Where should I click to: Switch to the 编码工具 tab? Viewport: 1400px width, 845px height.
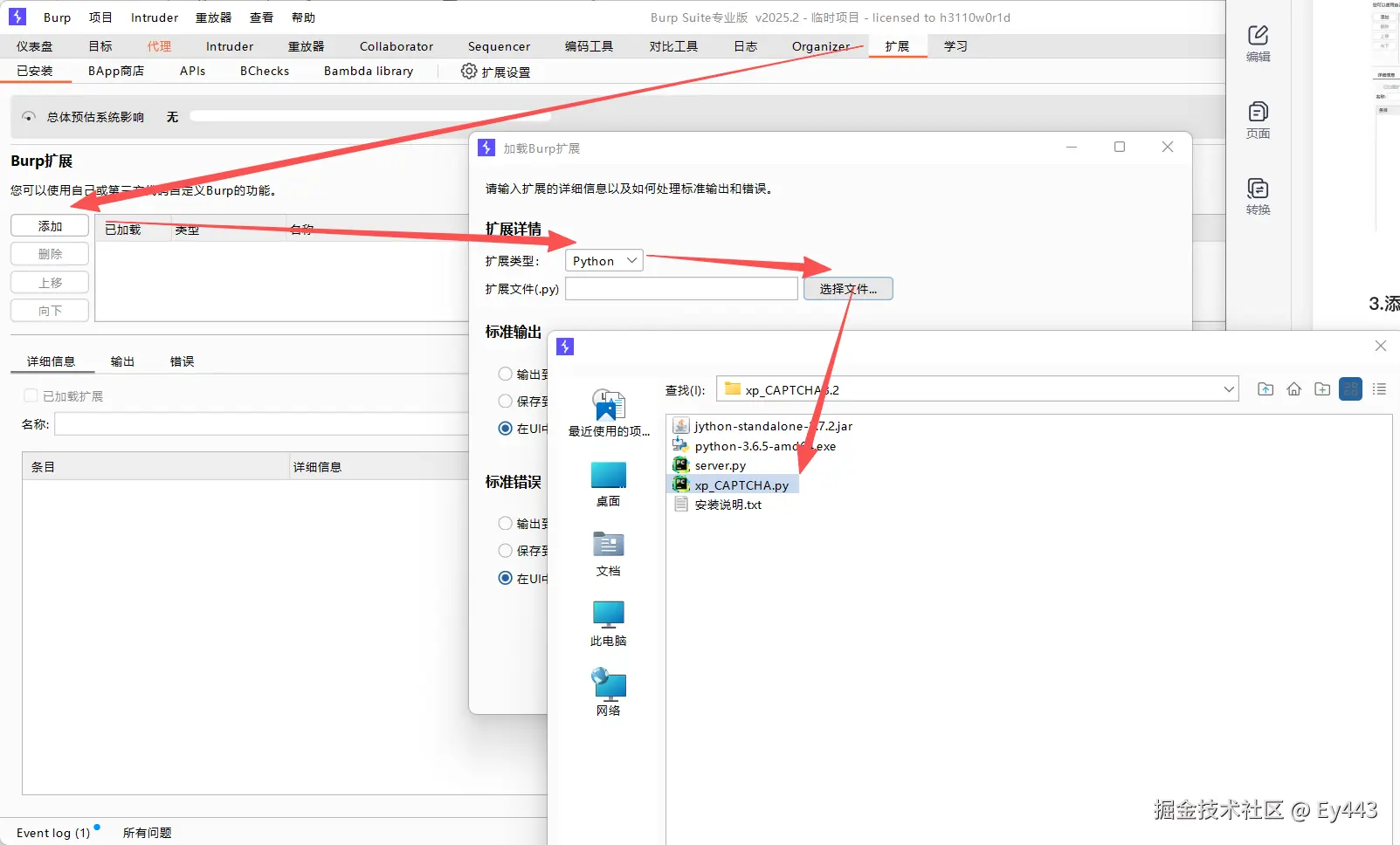click(x=589, y=46)
